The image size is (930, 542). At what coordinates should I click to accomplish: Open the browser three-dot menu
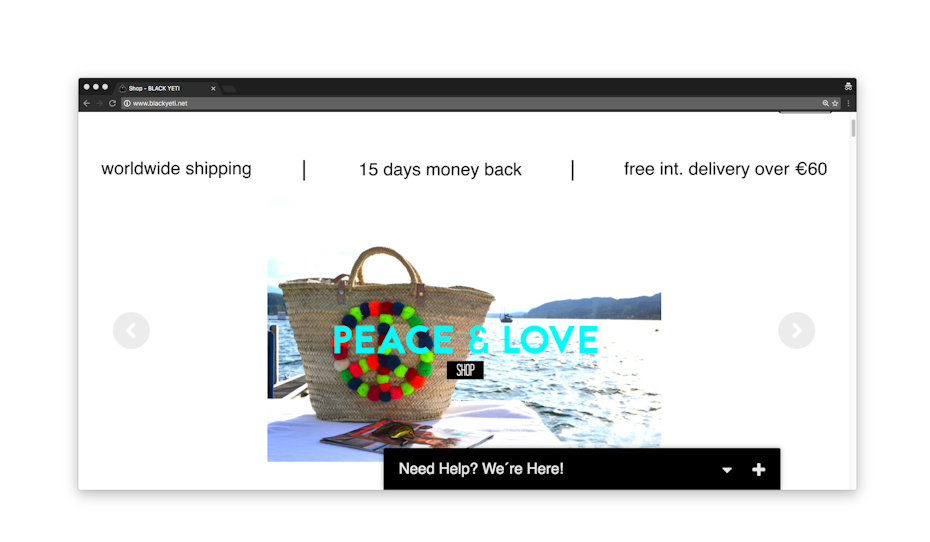(848, 103)
